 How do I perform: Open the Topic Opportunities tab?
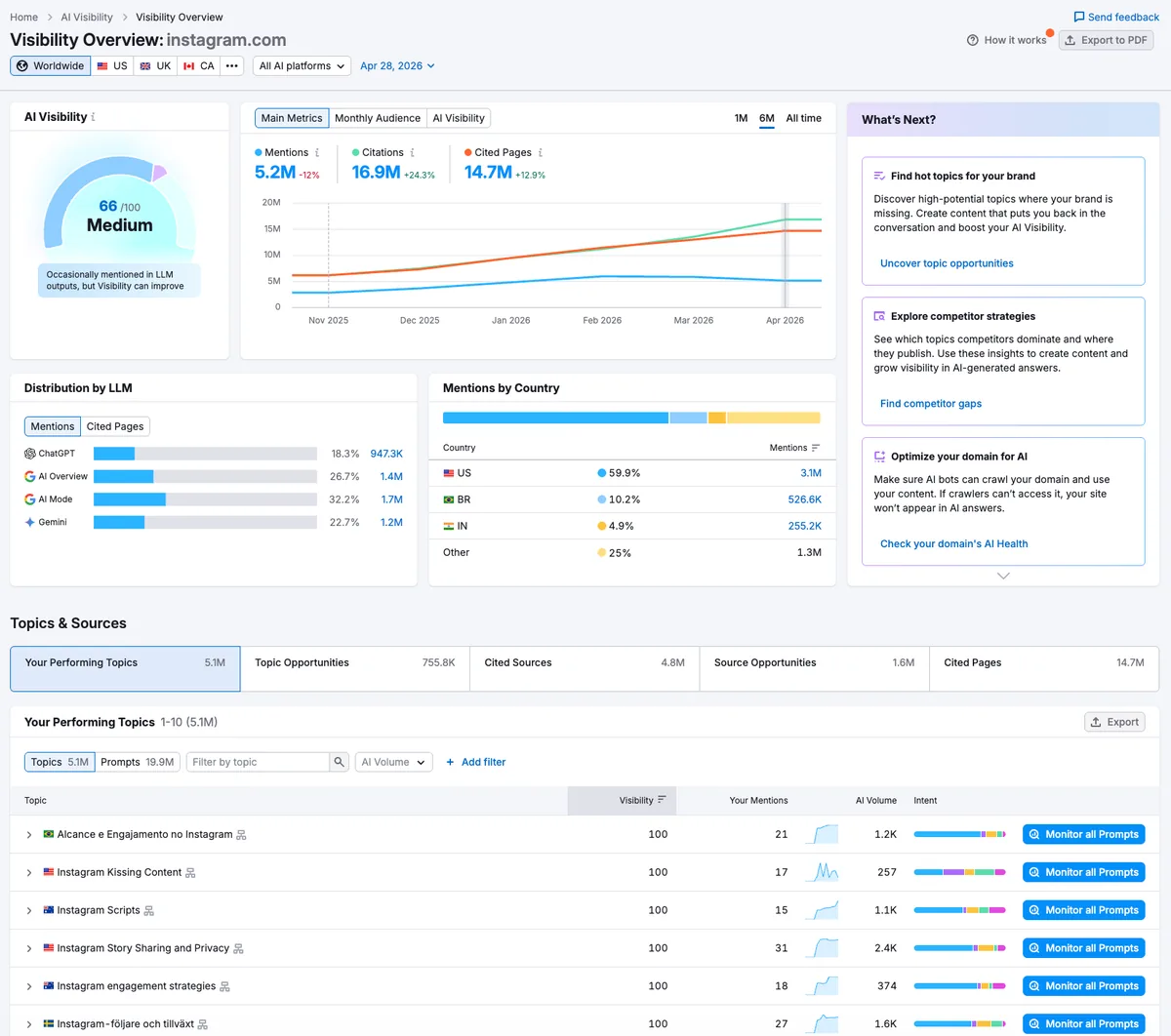pos(355,668)
